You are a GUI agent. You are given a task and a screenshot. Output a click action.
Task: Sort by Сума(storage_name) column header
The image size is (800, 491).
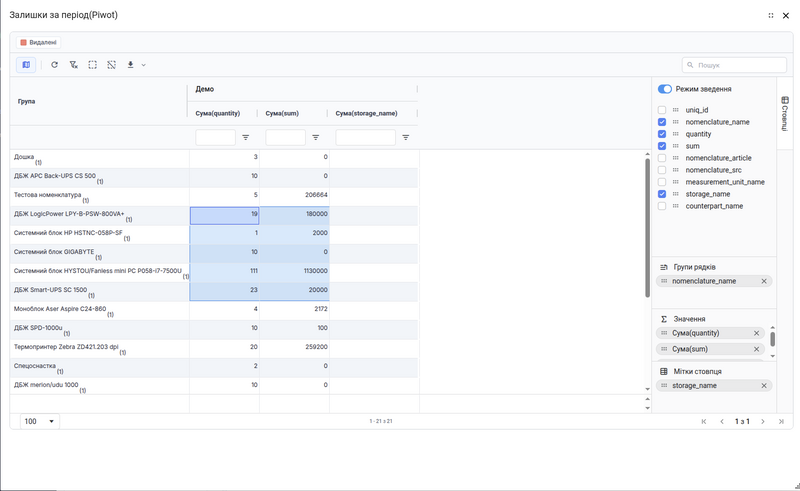pyautogui.click(x=366, y=113)
